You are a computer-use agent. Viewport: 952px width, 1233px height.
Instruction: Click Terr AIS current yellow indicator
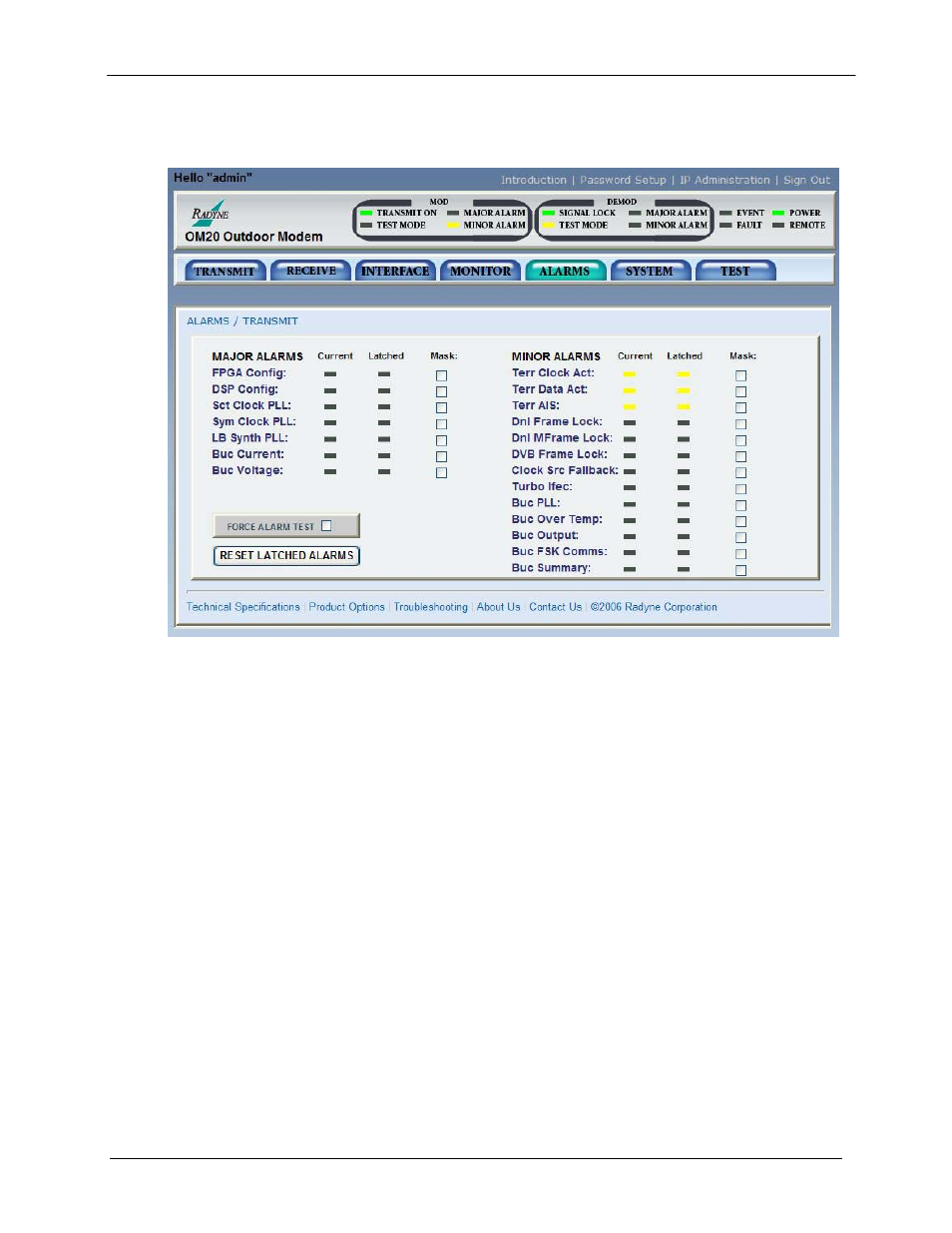(630, 406)
